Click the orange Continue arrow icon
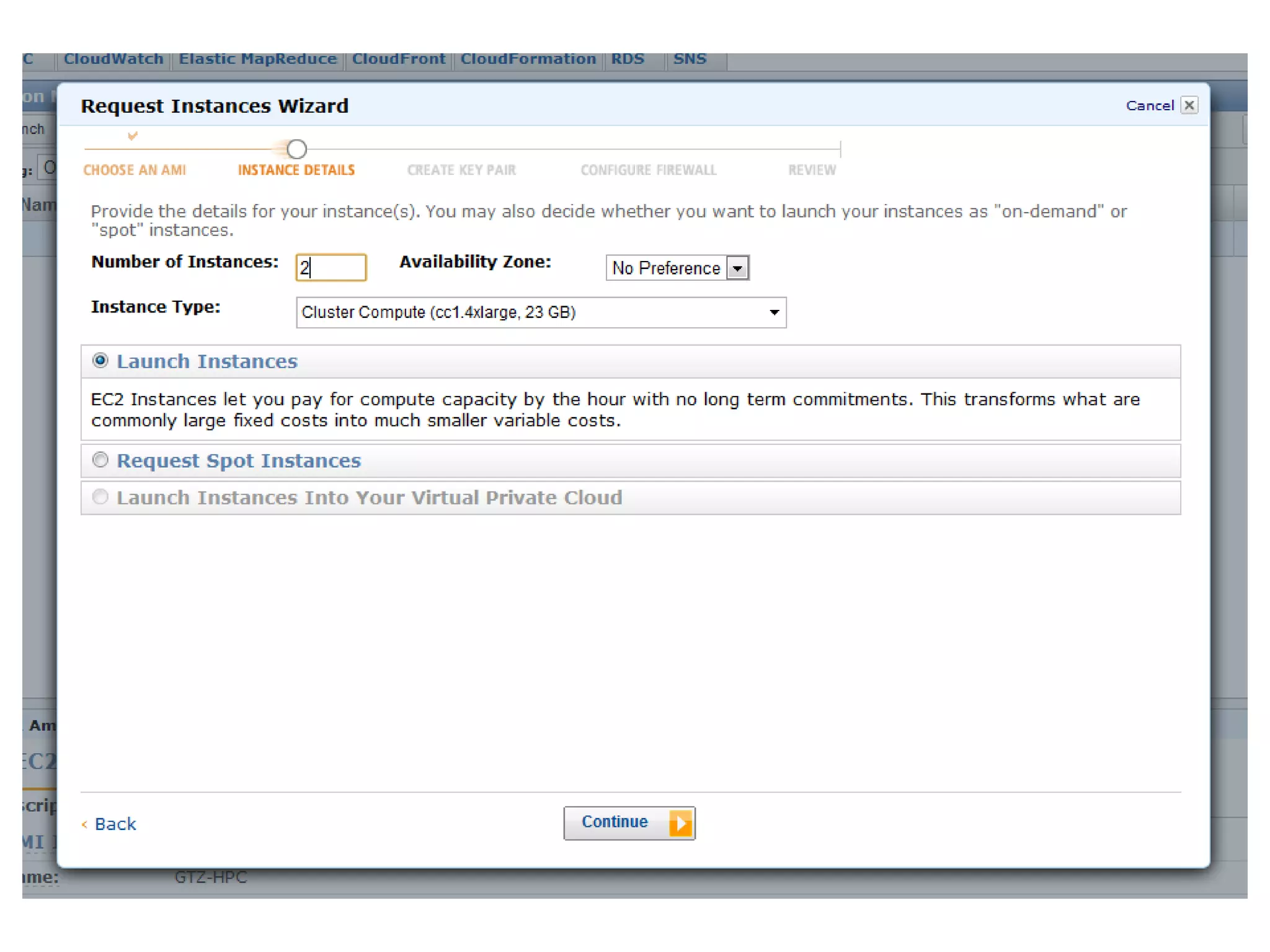The image size is (1270, 952). point(680,823)
